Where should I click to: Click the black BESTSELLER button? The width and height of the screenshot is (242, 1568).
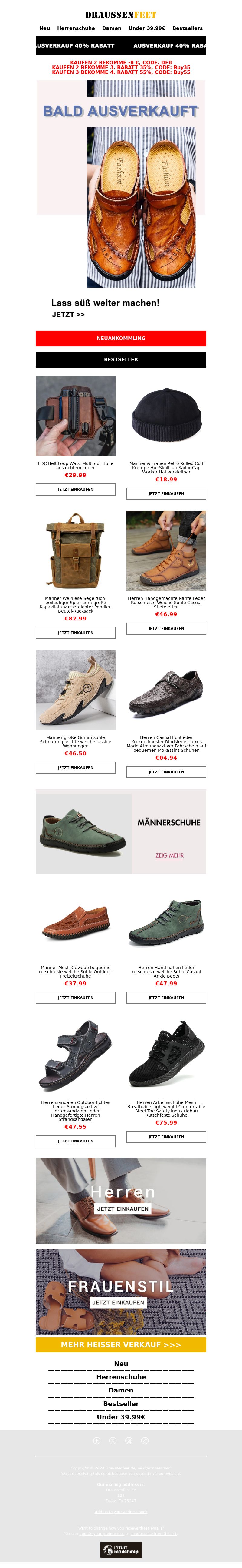point(121,359)
